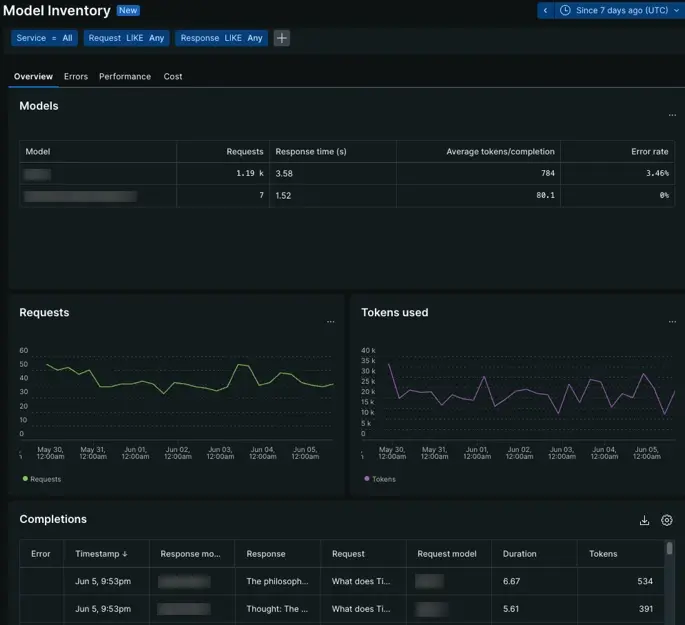This screenshot has height=625, width=685.
Task: Download completions data with download icon
Action: pyautogui.click(x=645, y=520)
